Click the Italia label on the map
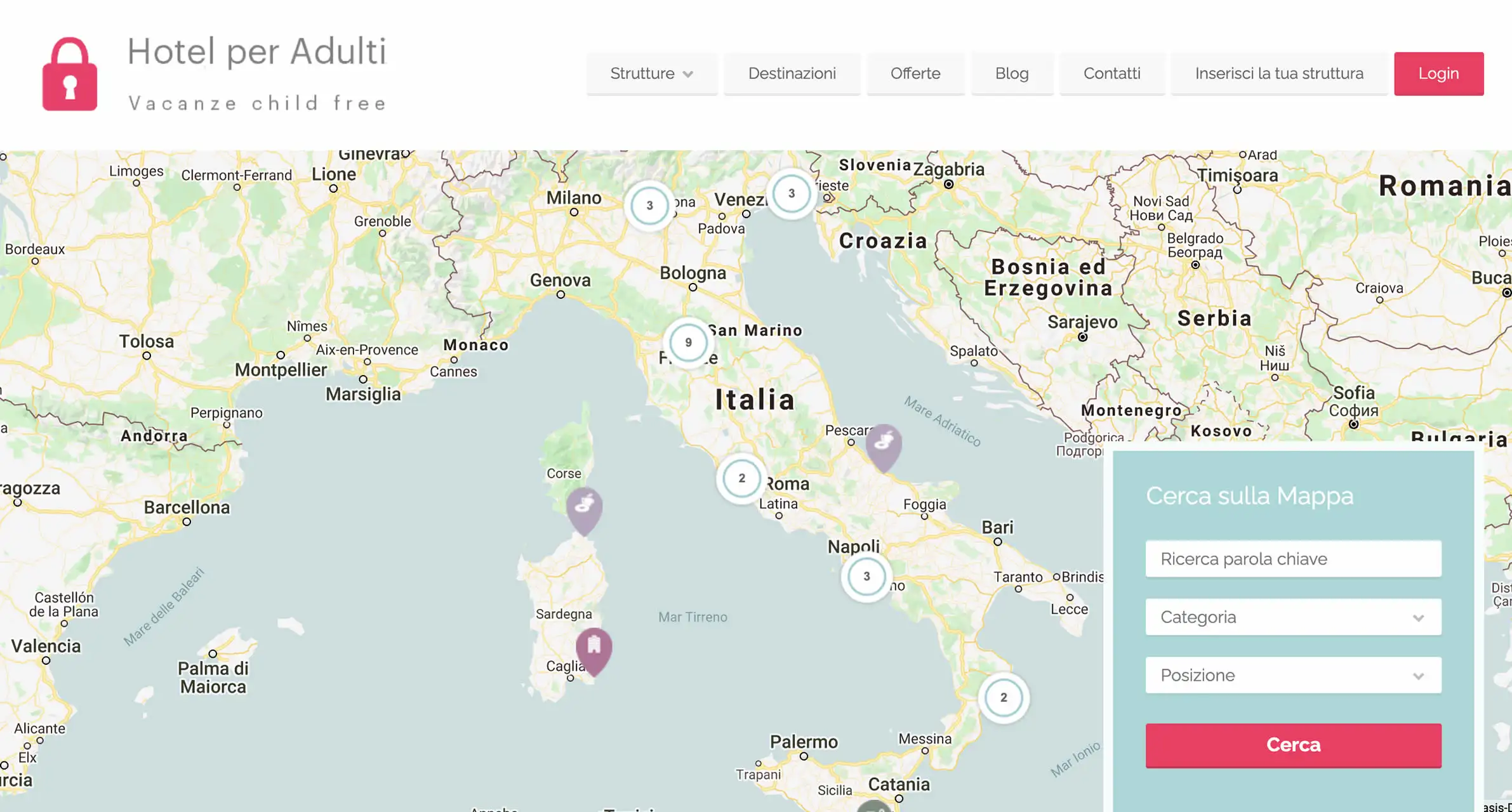 pyautogui.click(x=755, y=400)
